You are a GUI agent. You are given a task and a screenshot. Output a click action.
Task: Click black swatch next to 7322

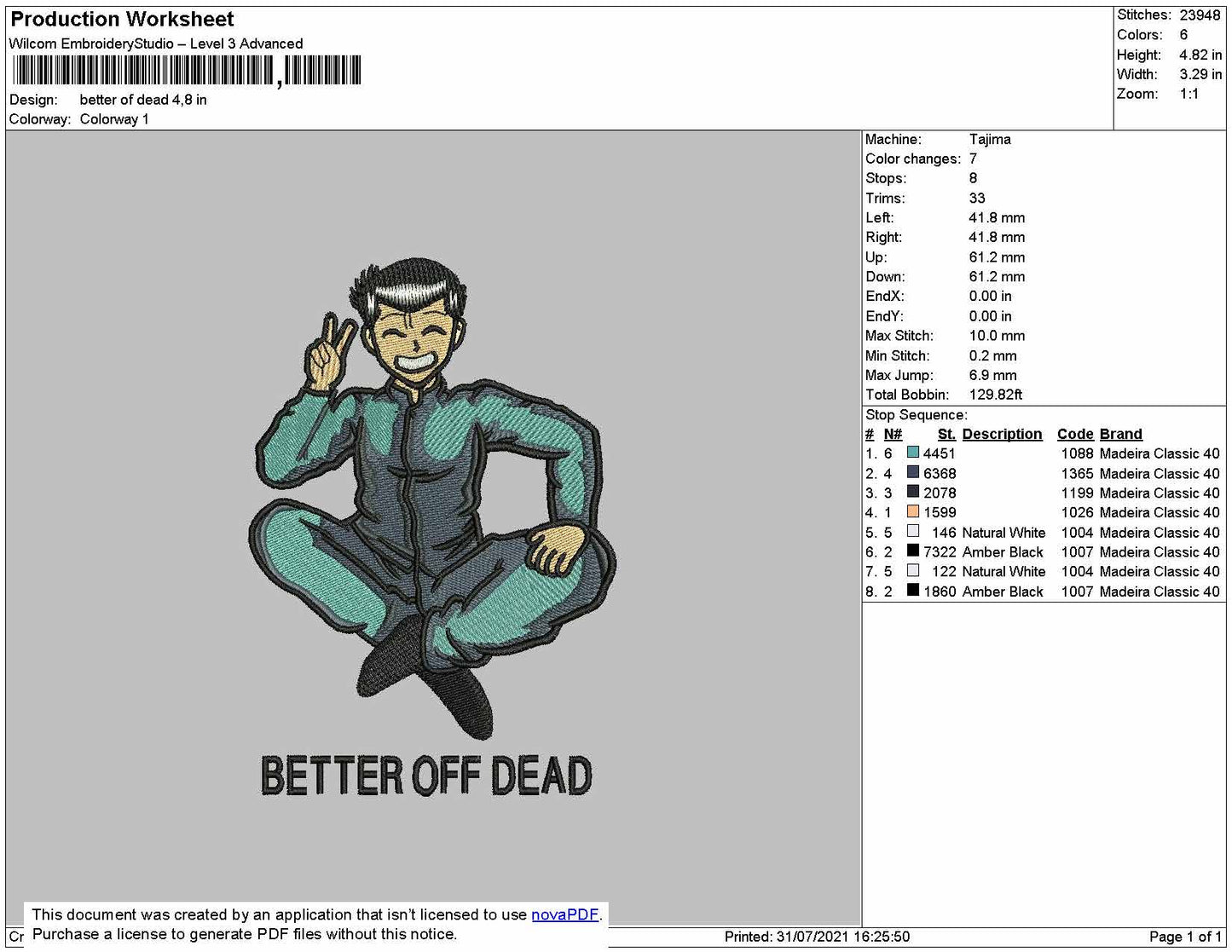pyautogui.click(x=913, y=551)
